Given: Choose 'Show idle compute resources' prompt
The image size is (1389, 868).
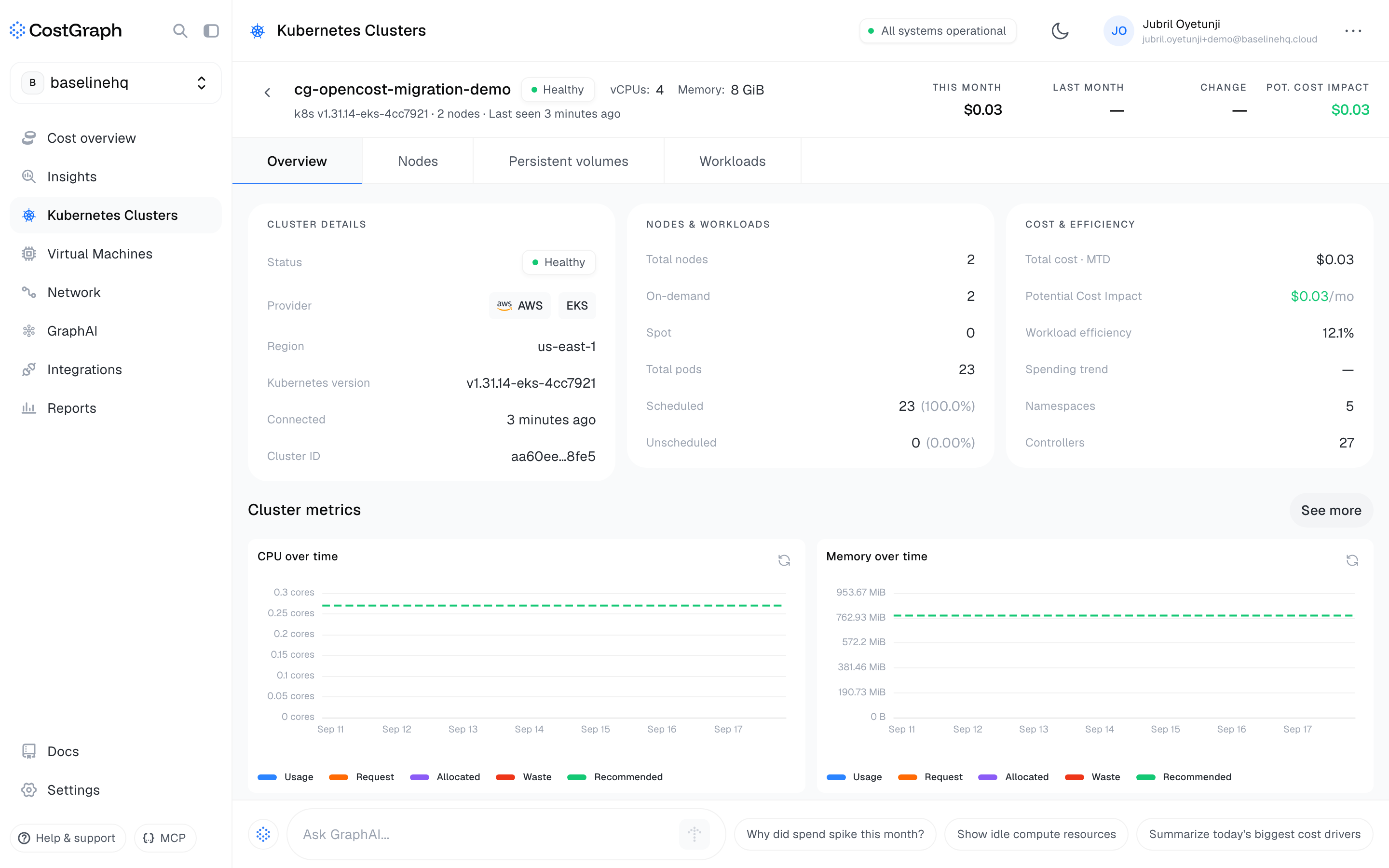Looking at the screenshot, I should coord(1036,834).
